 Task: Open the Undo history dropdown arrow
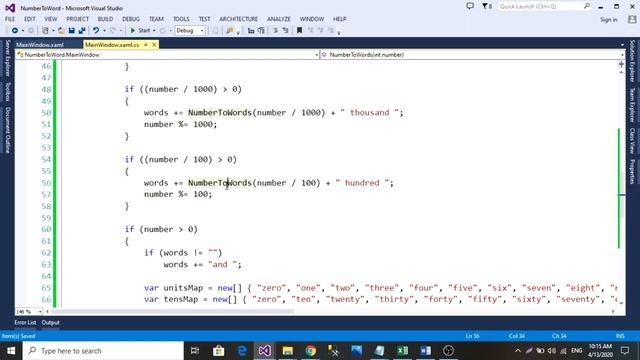point(104,31)
